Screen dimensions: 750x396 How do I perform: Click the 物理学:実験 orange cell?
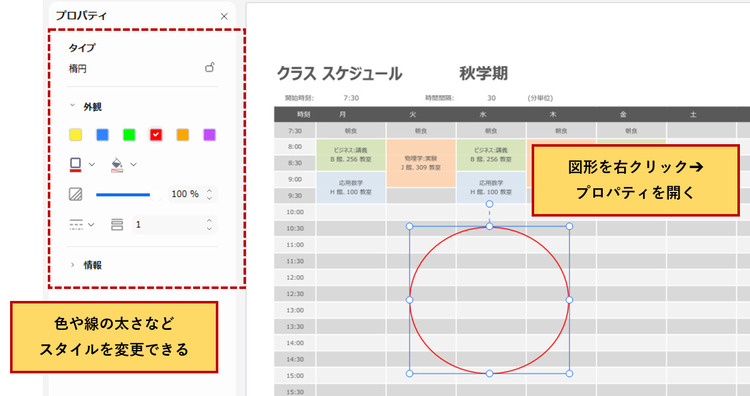pyautogui.click(x=421, y=163)
